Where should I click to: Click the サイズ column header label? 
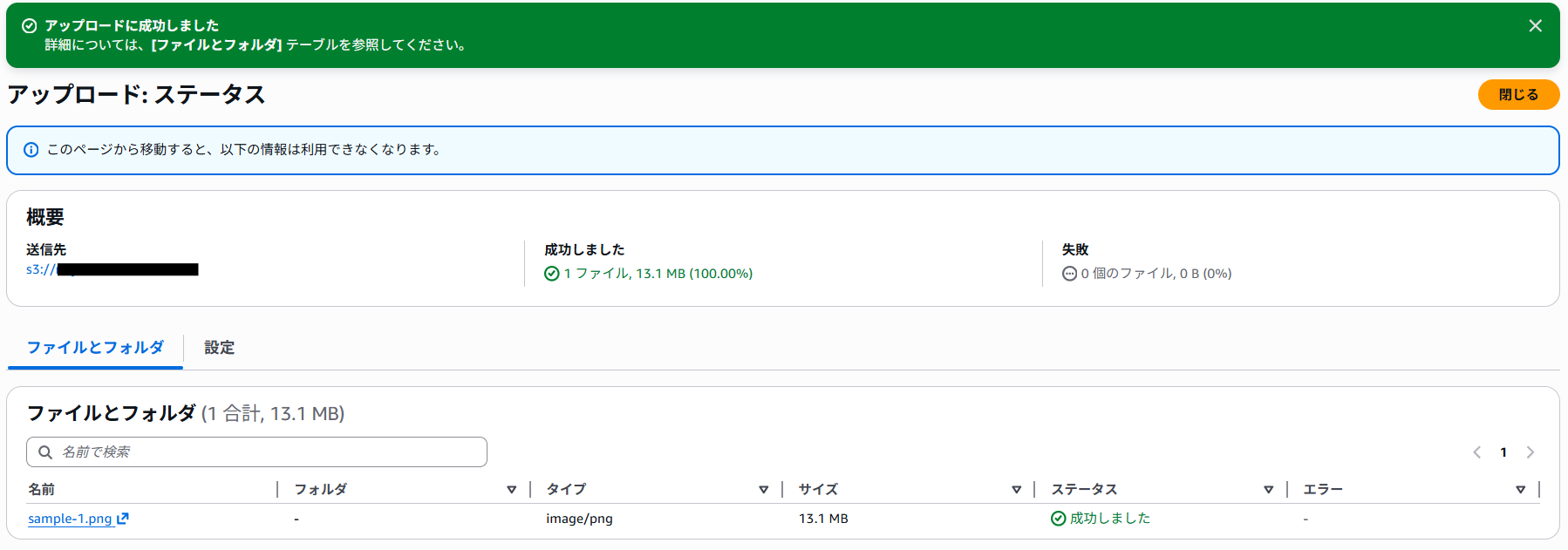[x=818, y=489]
